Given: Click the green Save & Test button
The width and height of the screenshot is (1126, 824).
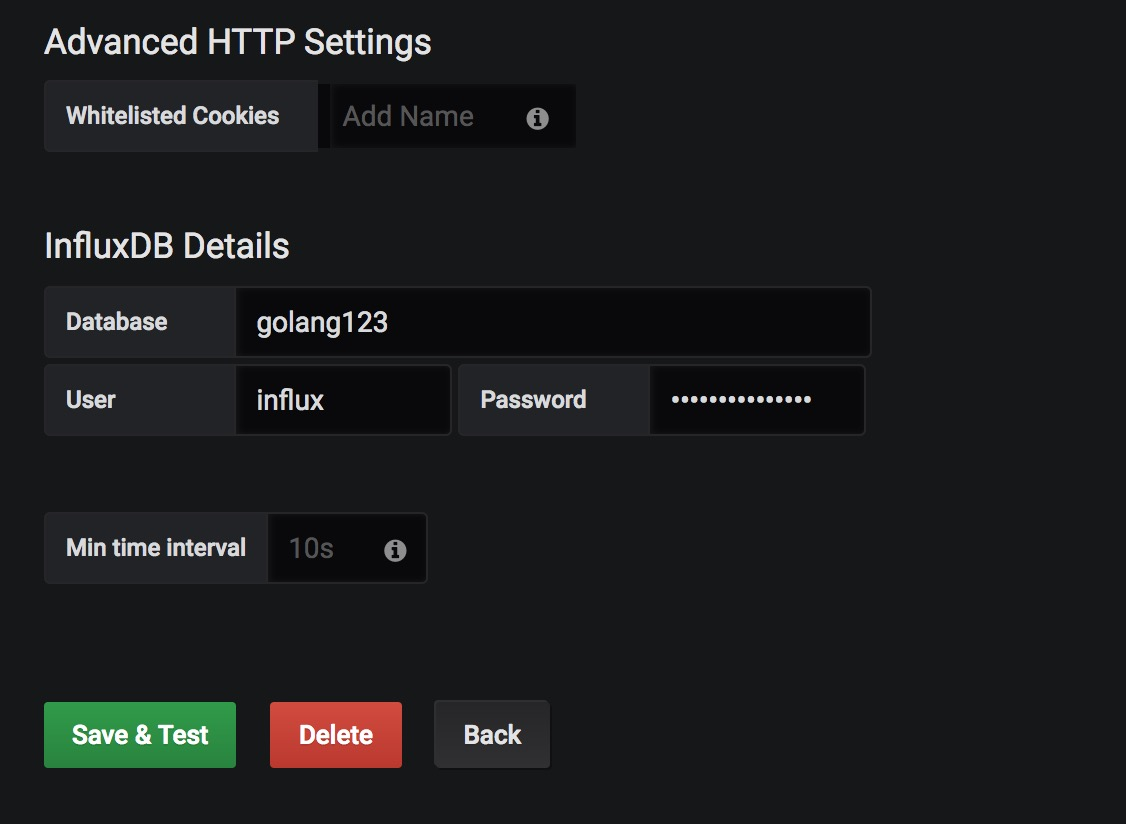Looking at the screenshot, I should (140, 735).
